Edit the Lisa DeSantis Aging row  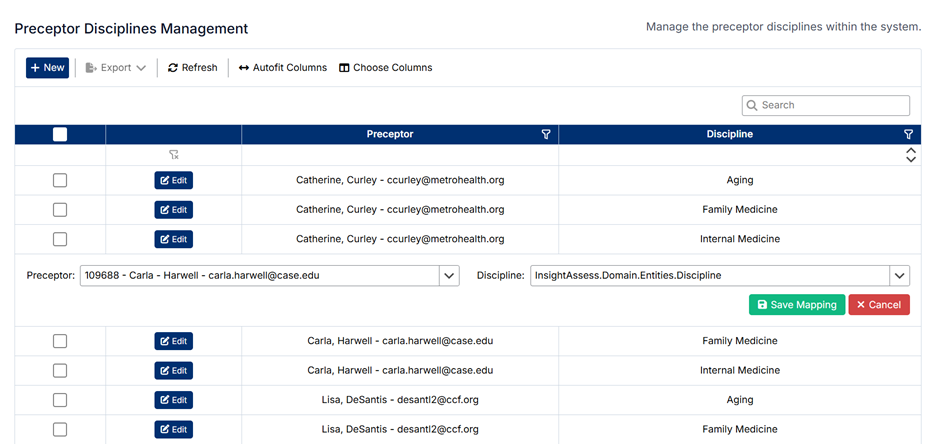[x=173, y=400]
